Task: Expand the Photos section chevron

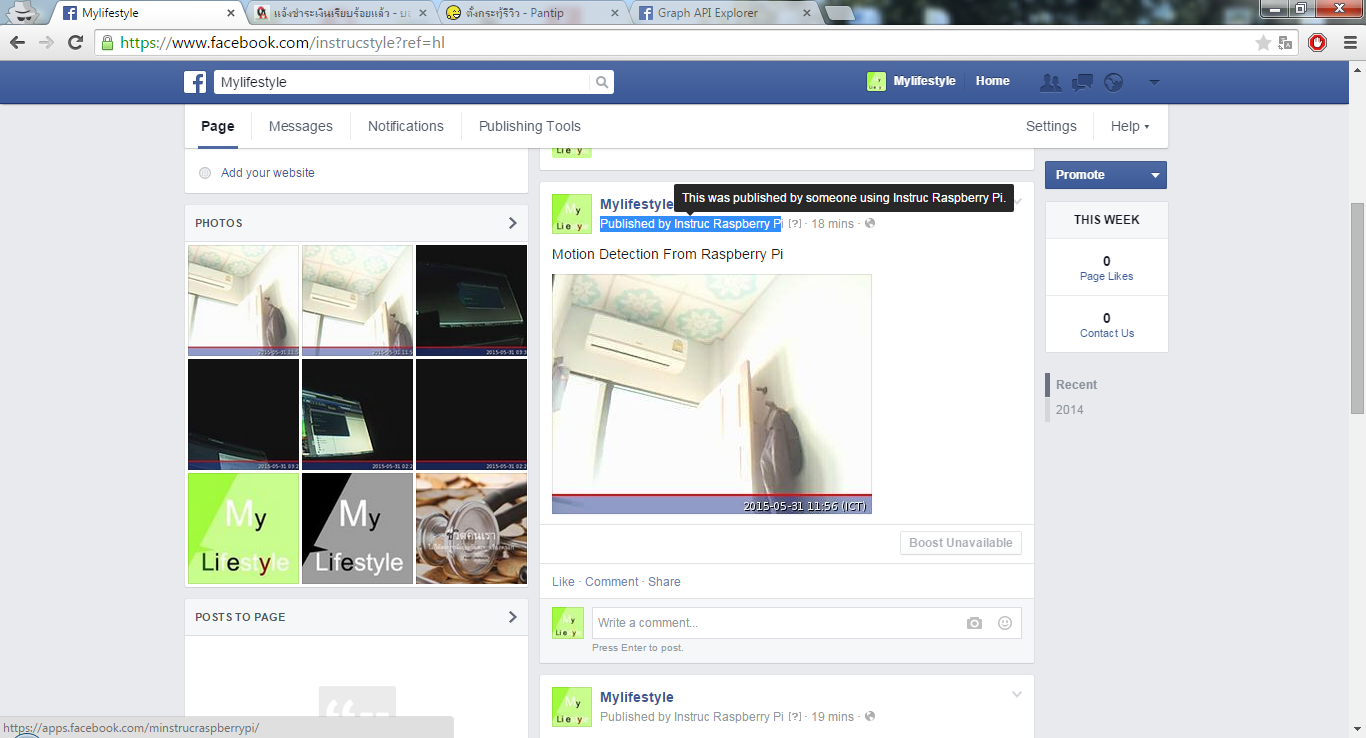Action: [513, 223]
